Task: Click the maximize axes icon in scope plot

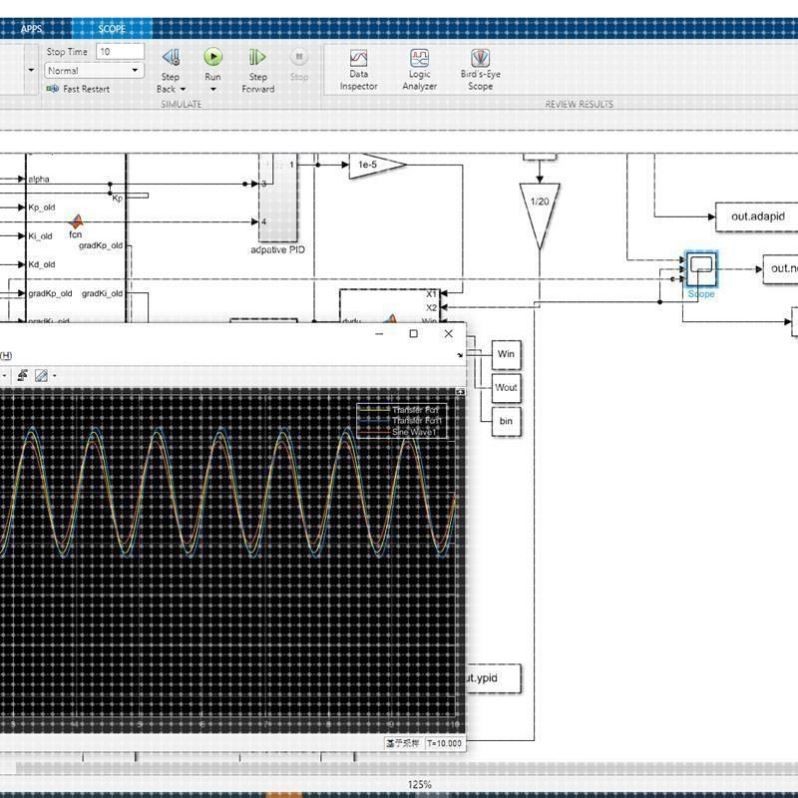Action: tap(460, 393)
